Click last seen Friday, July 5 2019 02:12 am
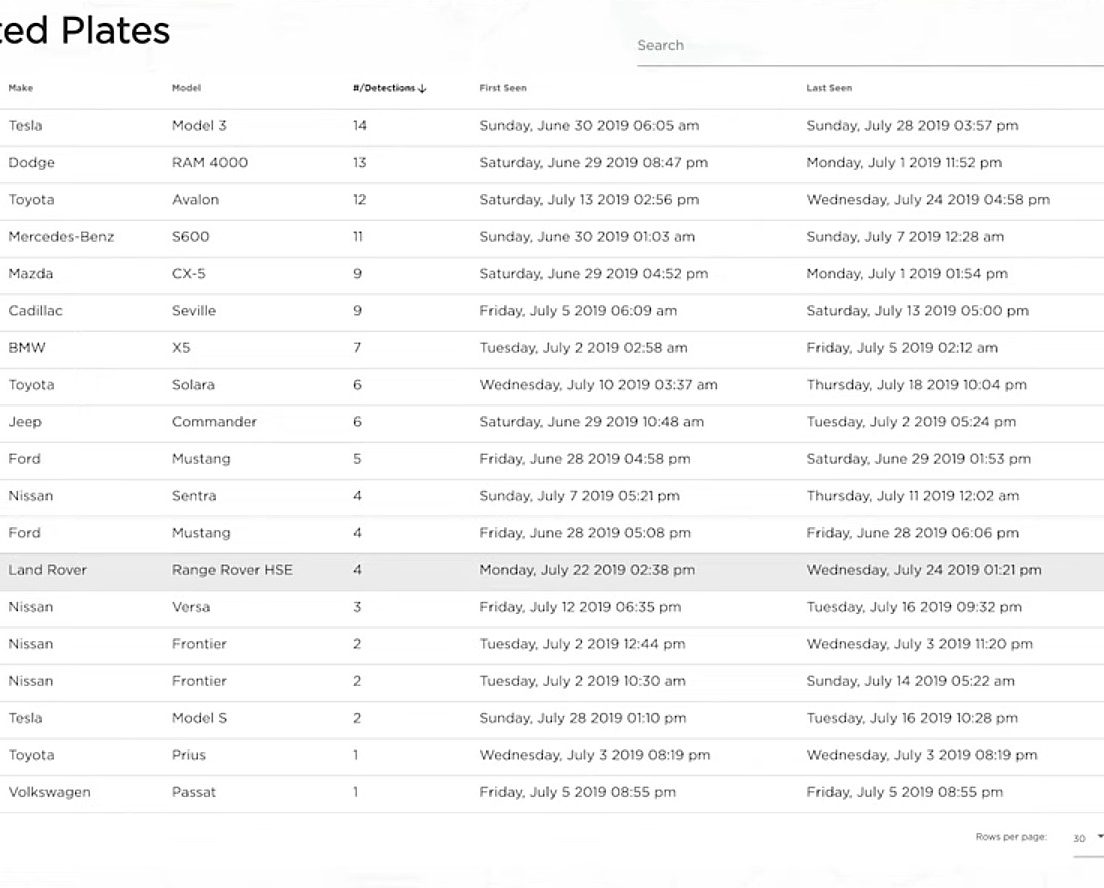 (x=902, y=348)
